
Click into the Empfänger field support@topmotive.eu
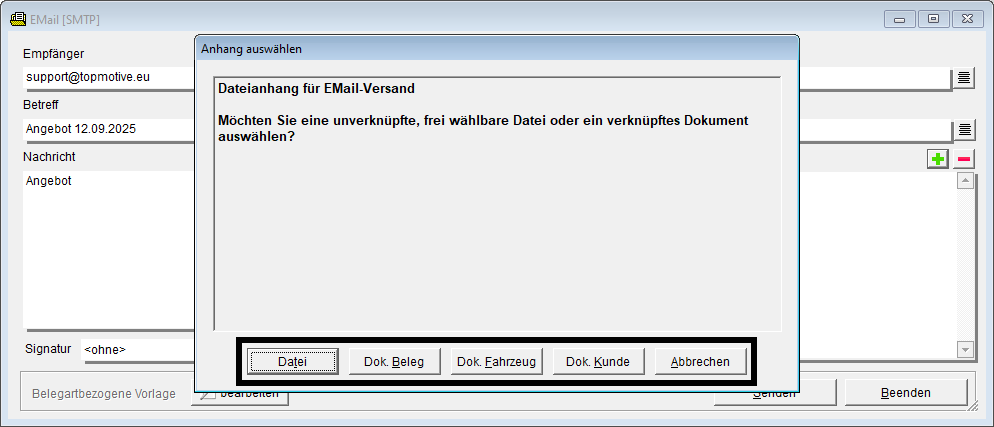[x=108, y=78]
